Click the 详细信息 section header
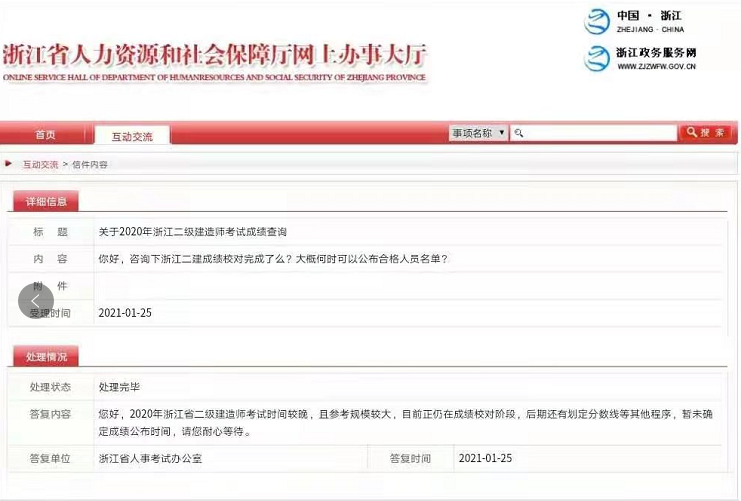 (46, 201)
